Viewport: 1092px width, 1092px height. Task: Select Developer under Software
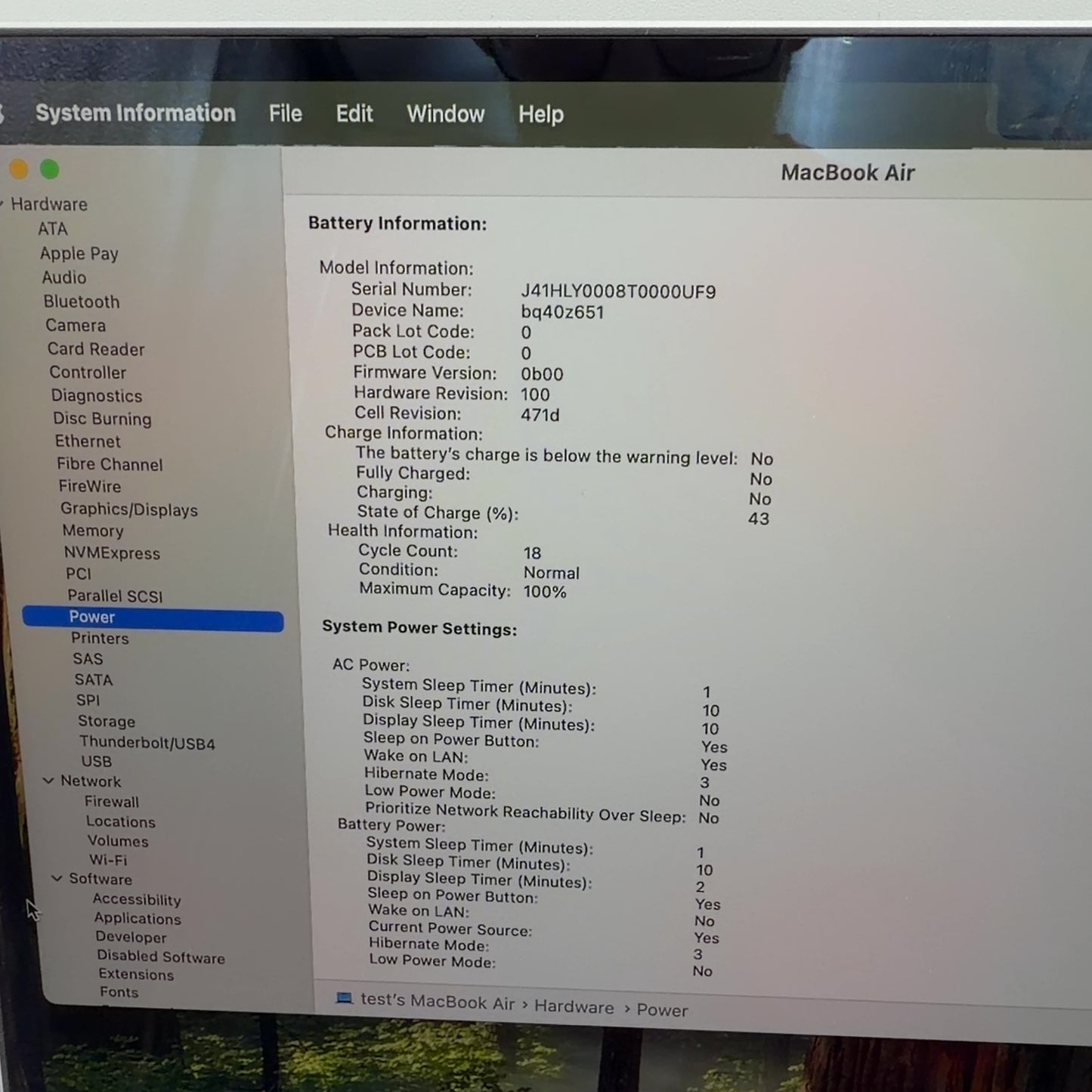(x=131, y=937)
